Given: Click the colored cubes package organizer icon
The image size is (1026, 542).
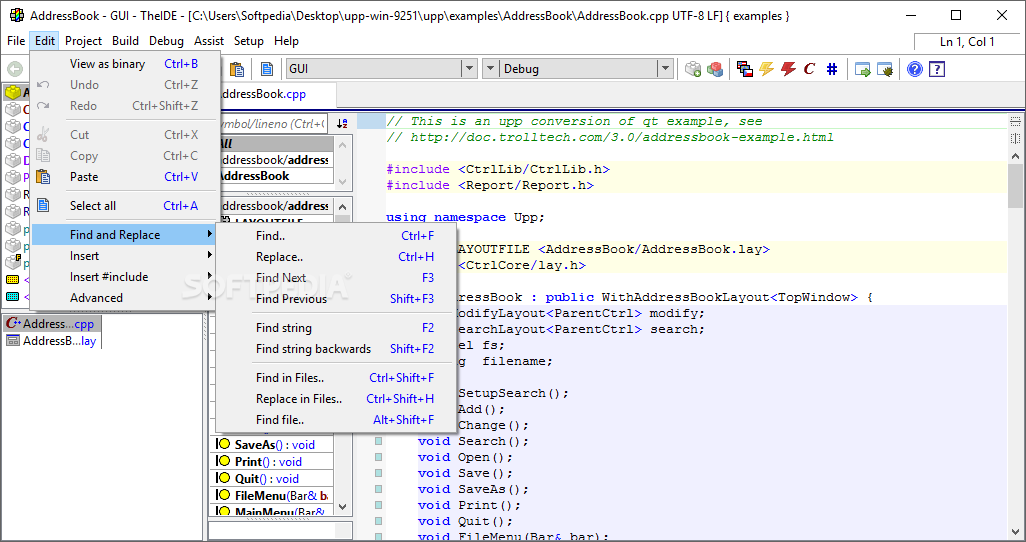Looking at the screenshot, I should click(715, 69).
